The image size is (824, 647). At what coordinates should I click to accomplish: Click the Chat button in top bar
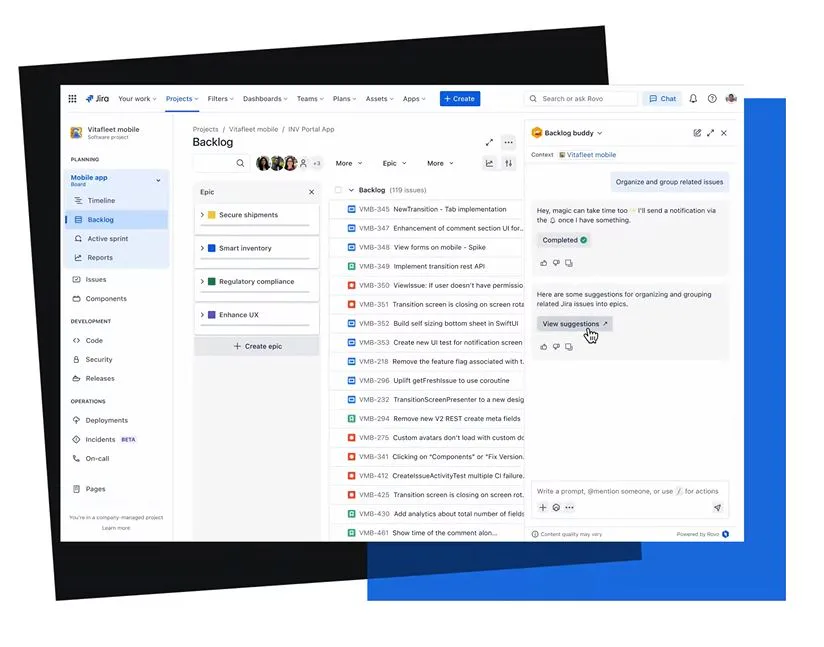click(x=662, y=99)
